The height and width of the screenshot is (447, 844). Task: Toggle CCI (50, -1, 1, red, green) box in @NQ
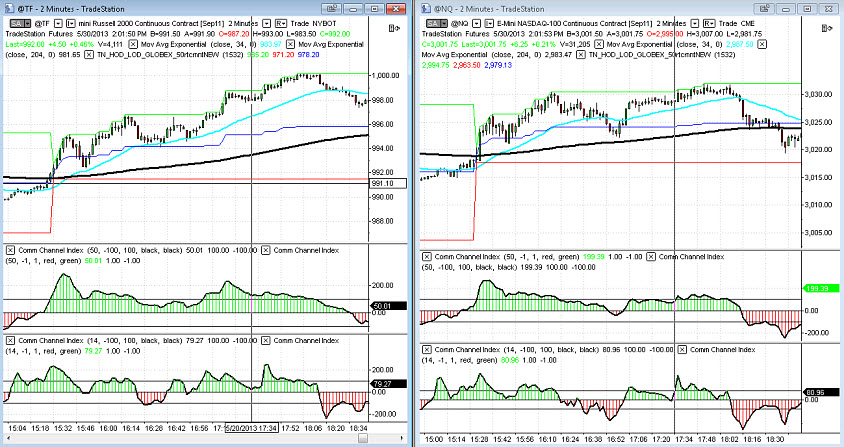[x=426, y=257]
